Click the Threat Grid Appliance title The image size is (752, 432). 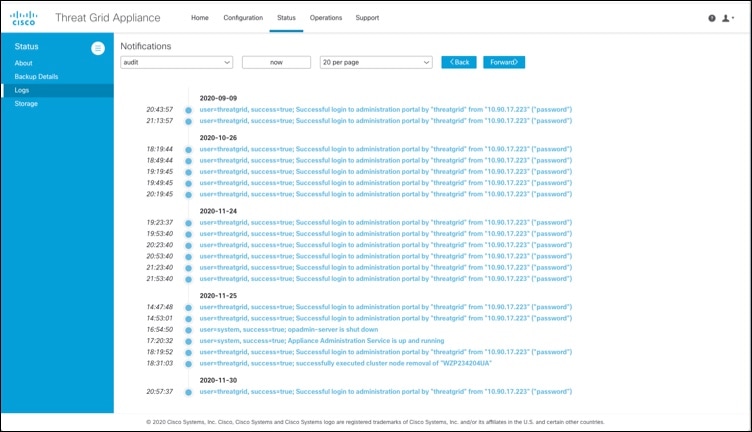click(108, 18)
